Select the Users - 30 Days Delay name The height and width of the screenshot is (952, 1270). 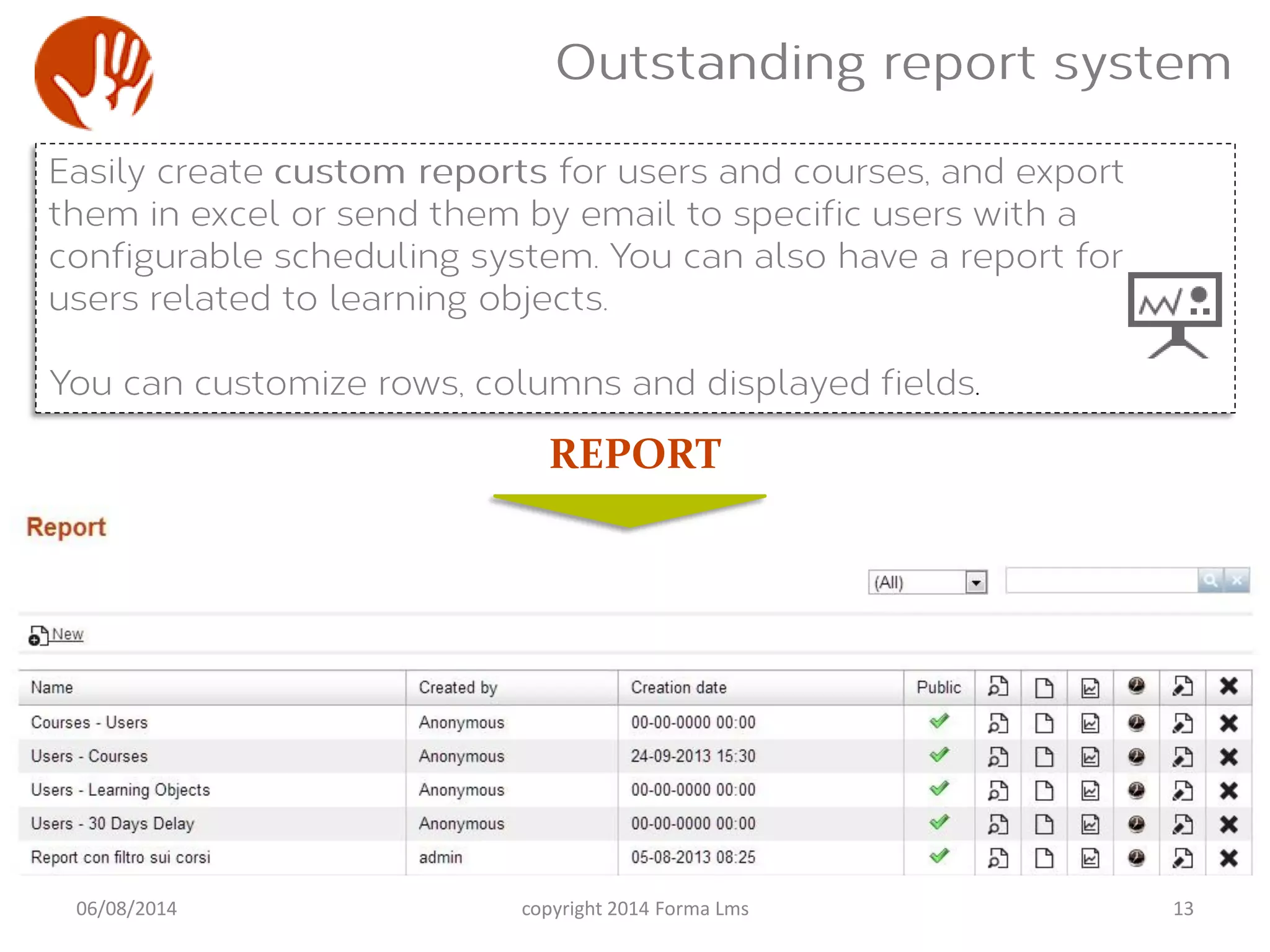point(112,824)
